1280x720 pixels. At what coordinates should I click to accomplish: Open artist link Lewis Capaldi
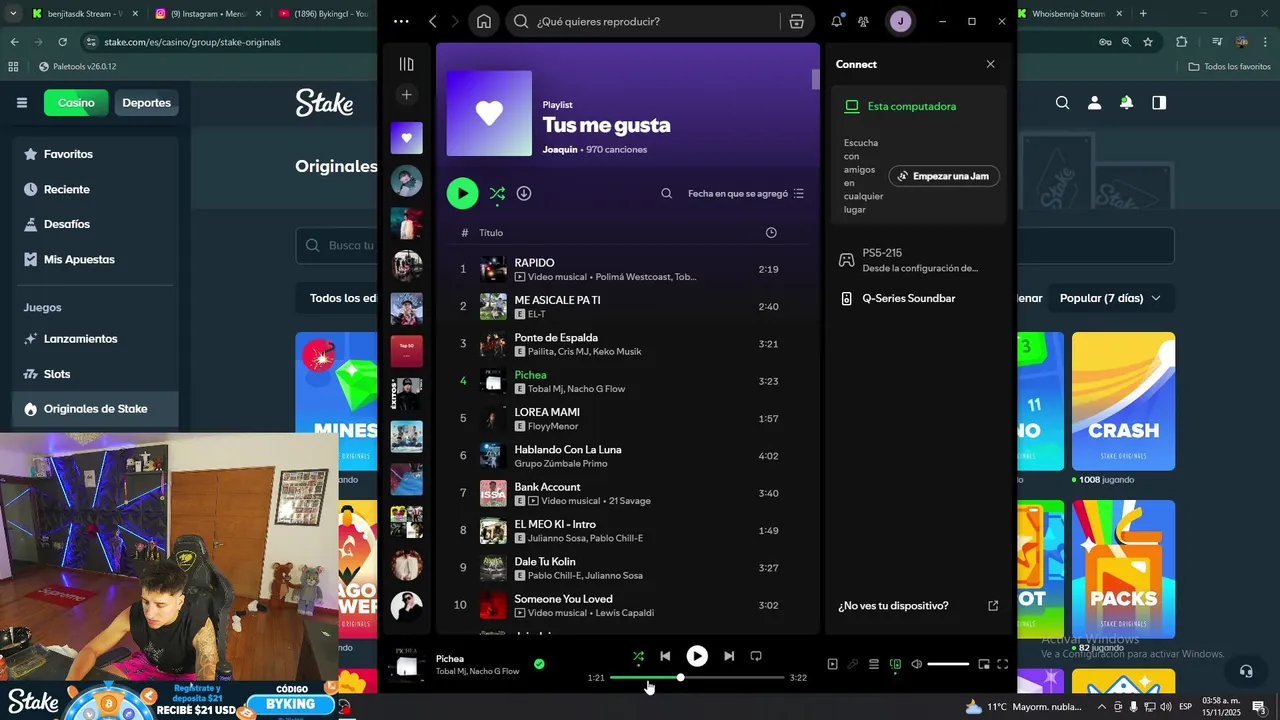(624, 613)
